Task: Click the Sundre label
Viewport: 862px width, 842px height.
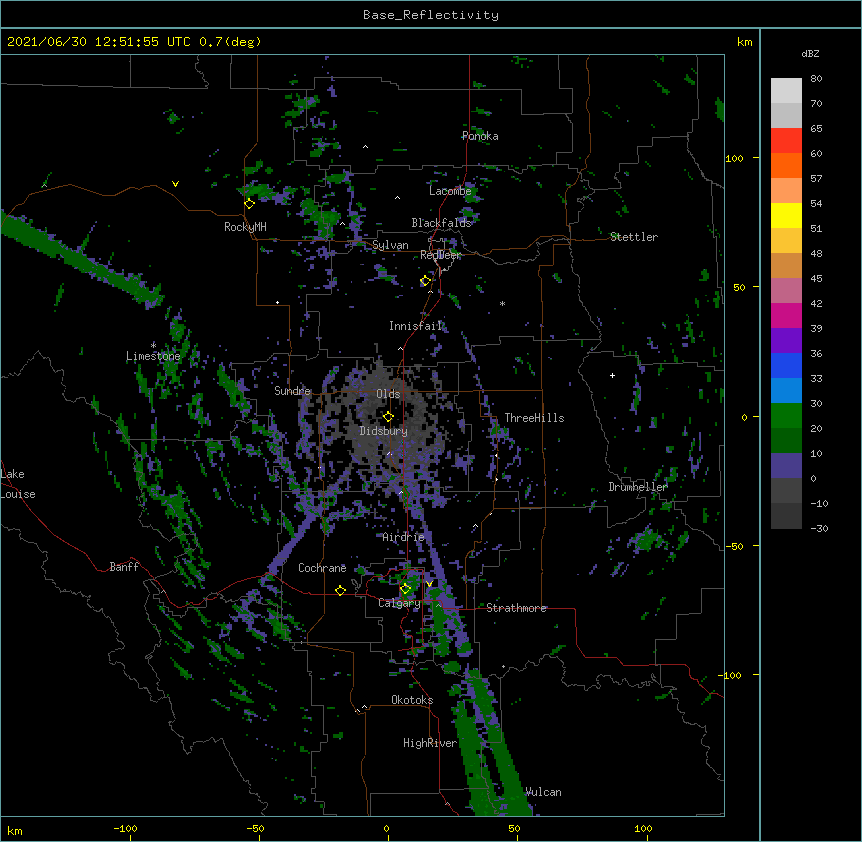Action: (x=292, y=391)
